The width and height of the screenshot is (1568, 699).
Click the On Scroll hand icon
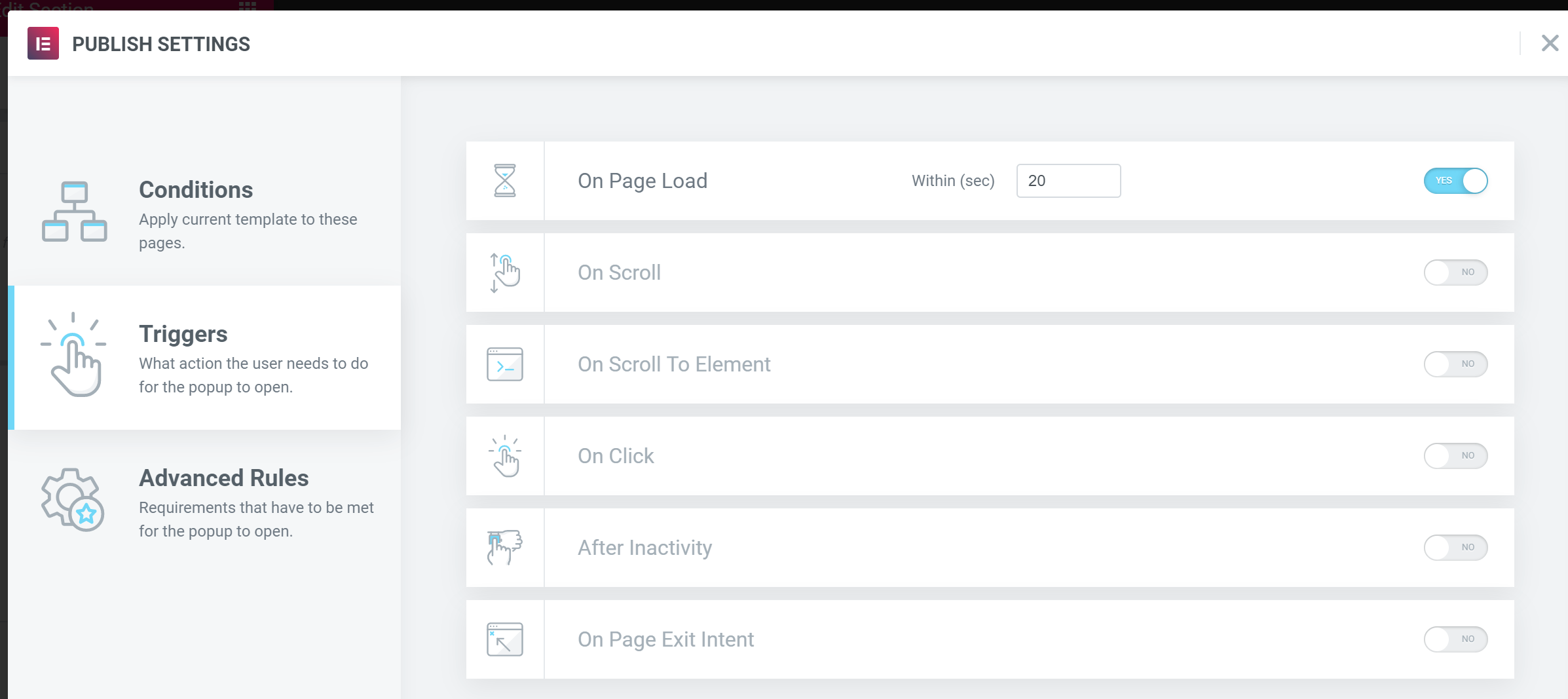point(505,273)
